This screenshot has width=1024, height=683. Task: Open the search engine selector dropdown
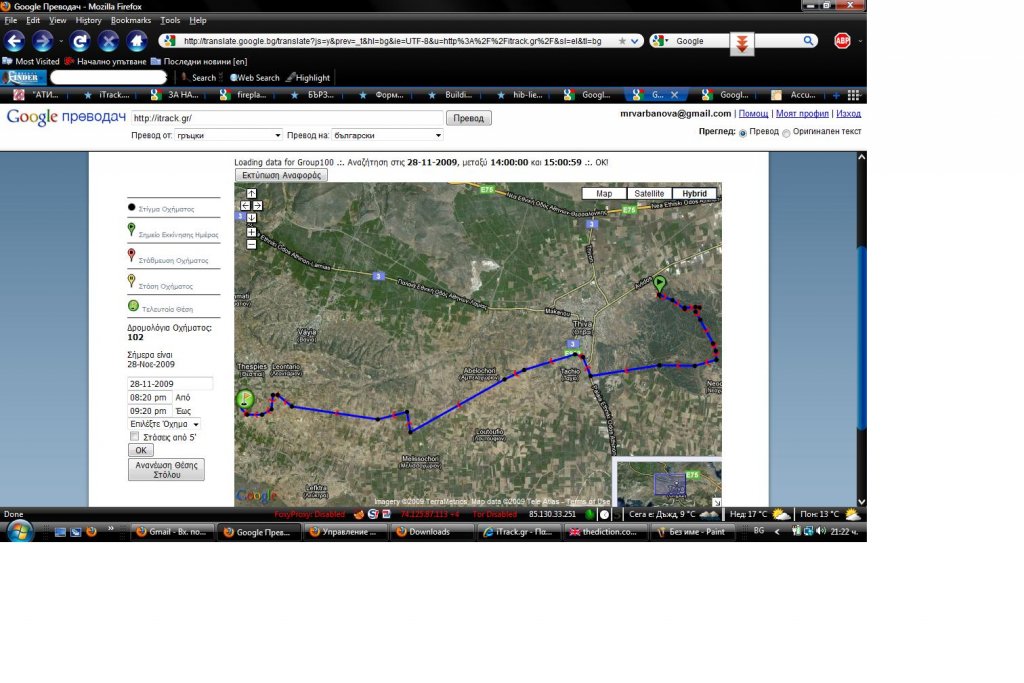coord(659,40)
